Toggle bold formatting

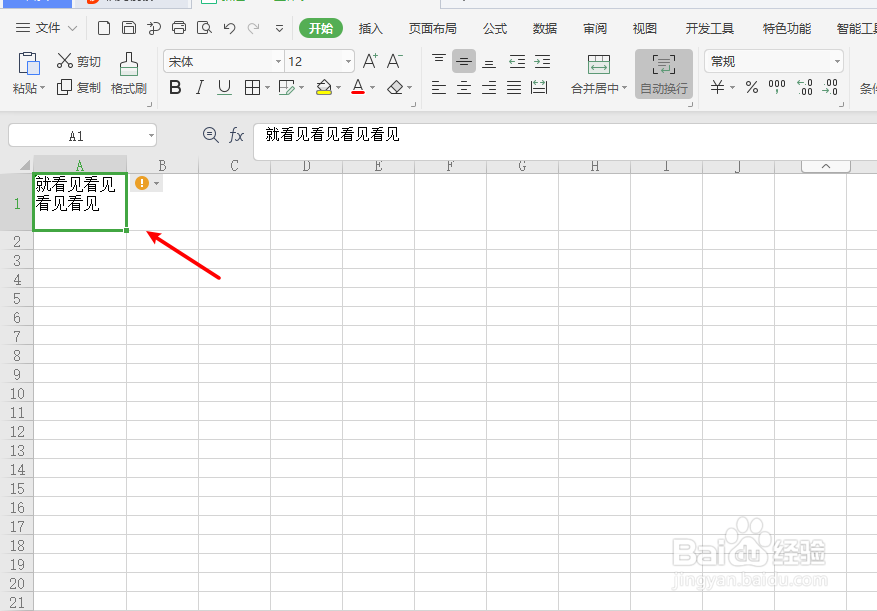pyautogui.click(x=175, y=88)
